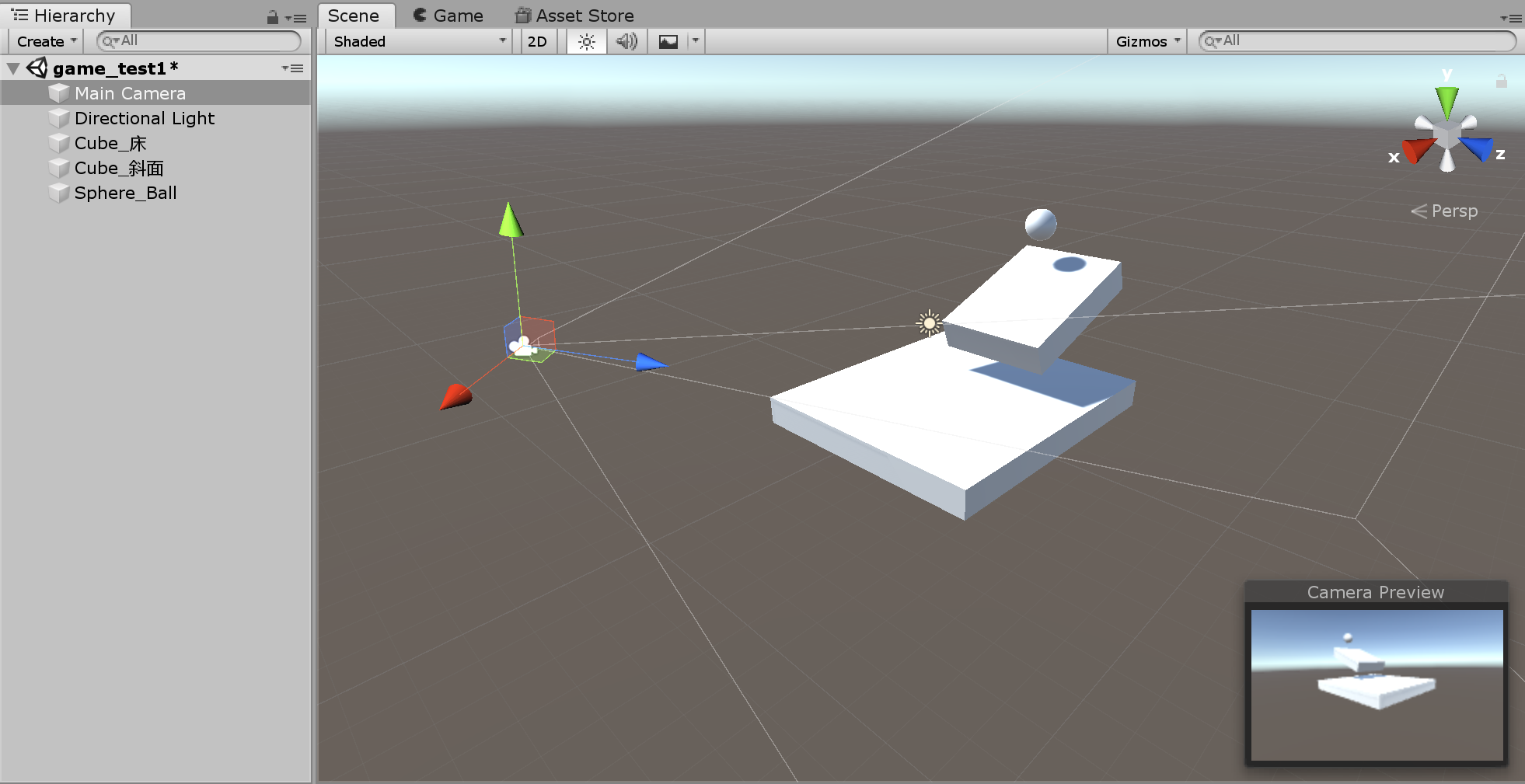Select the Hierarchy tab
This screenshot has width=1525, height=784.
[65, 16]
